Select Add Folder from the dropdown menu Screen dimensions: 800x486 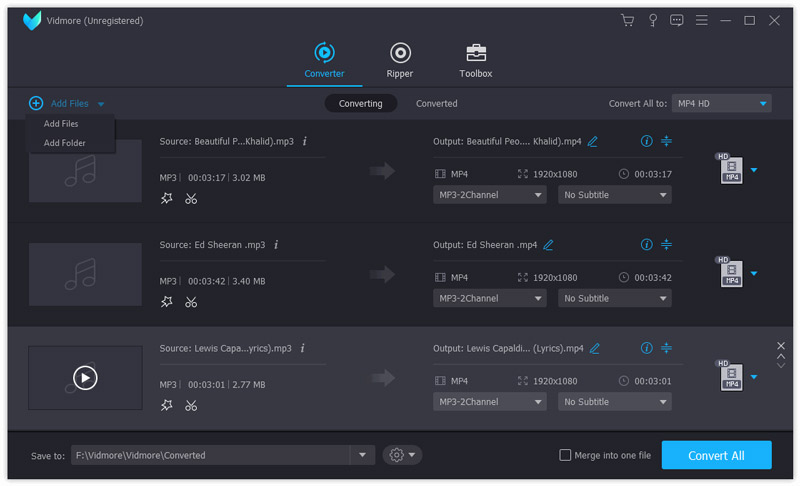[x=65, y=143]
